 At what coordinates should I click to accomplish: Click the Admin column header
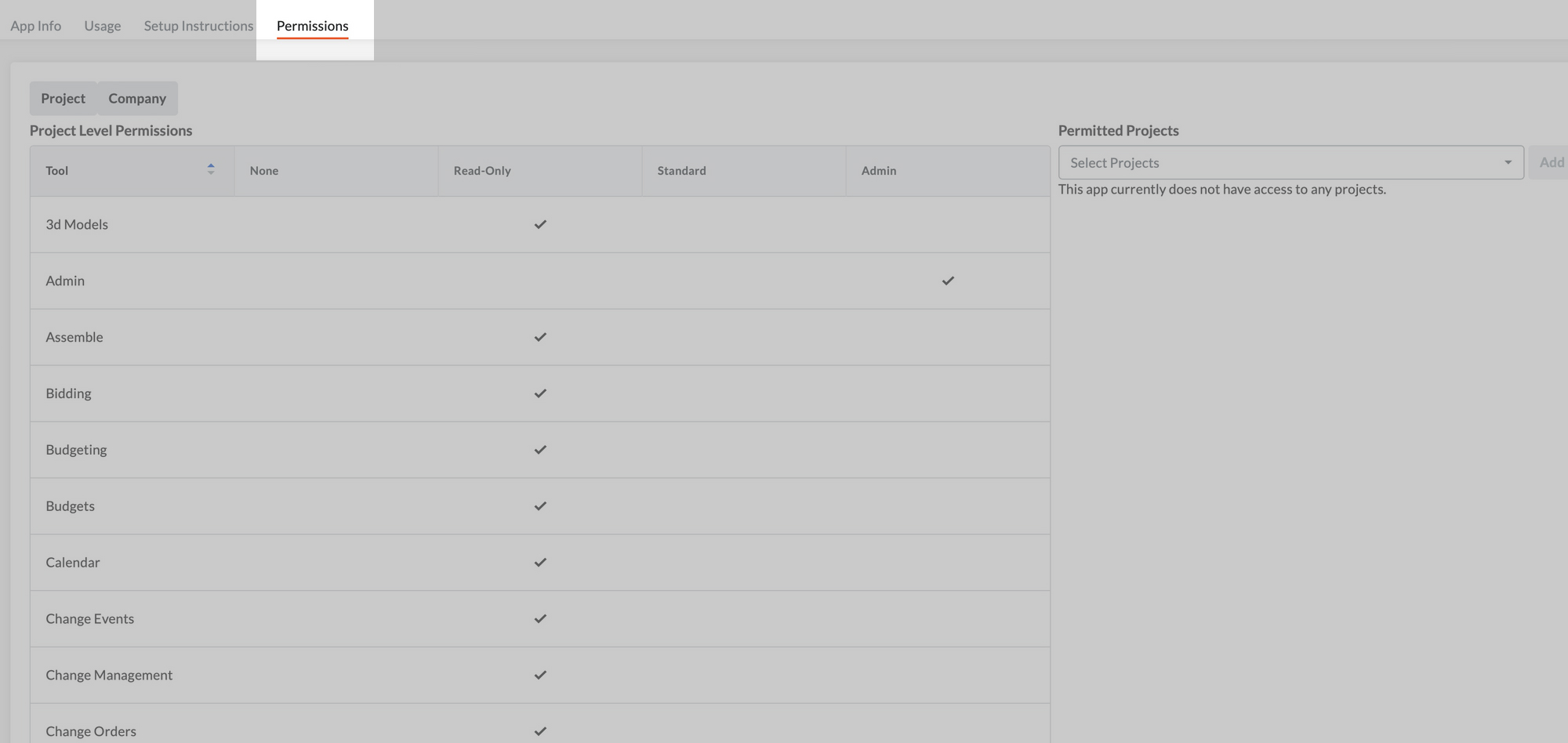pyautogui.click(x=947, y=171)
